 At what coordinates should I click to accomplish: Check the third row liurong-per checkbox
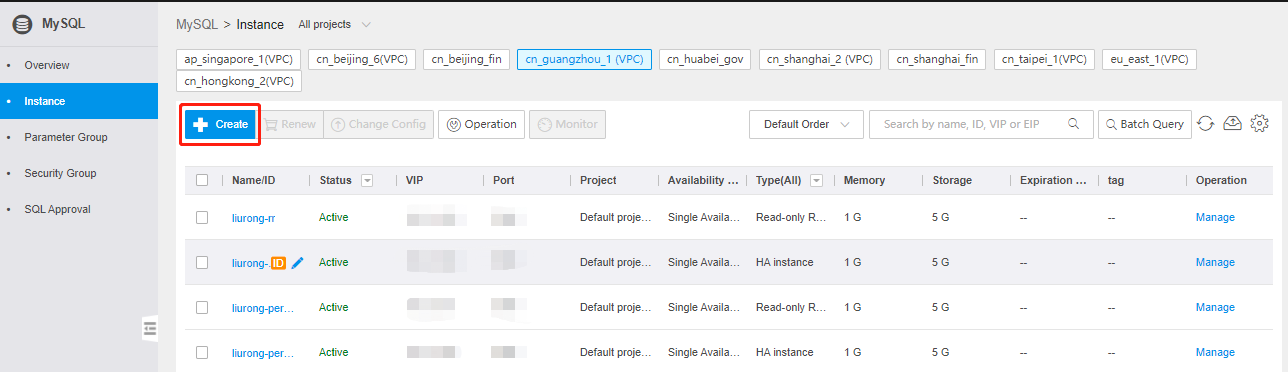point(202,307)
